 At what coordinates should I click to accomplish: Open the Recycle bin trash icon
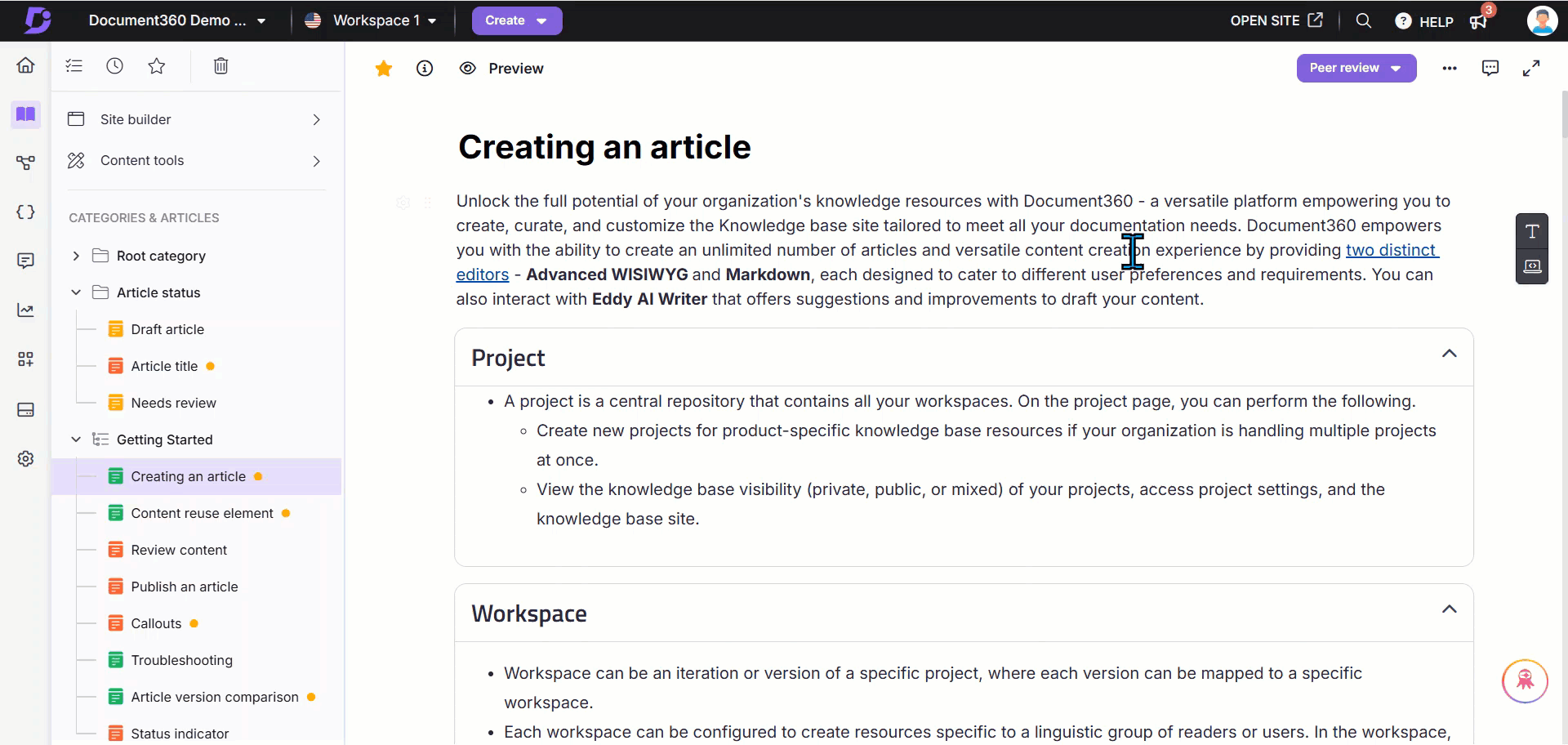point(220,66)
